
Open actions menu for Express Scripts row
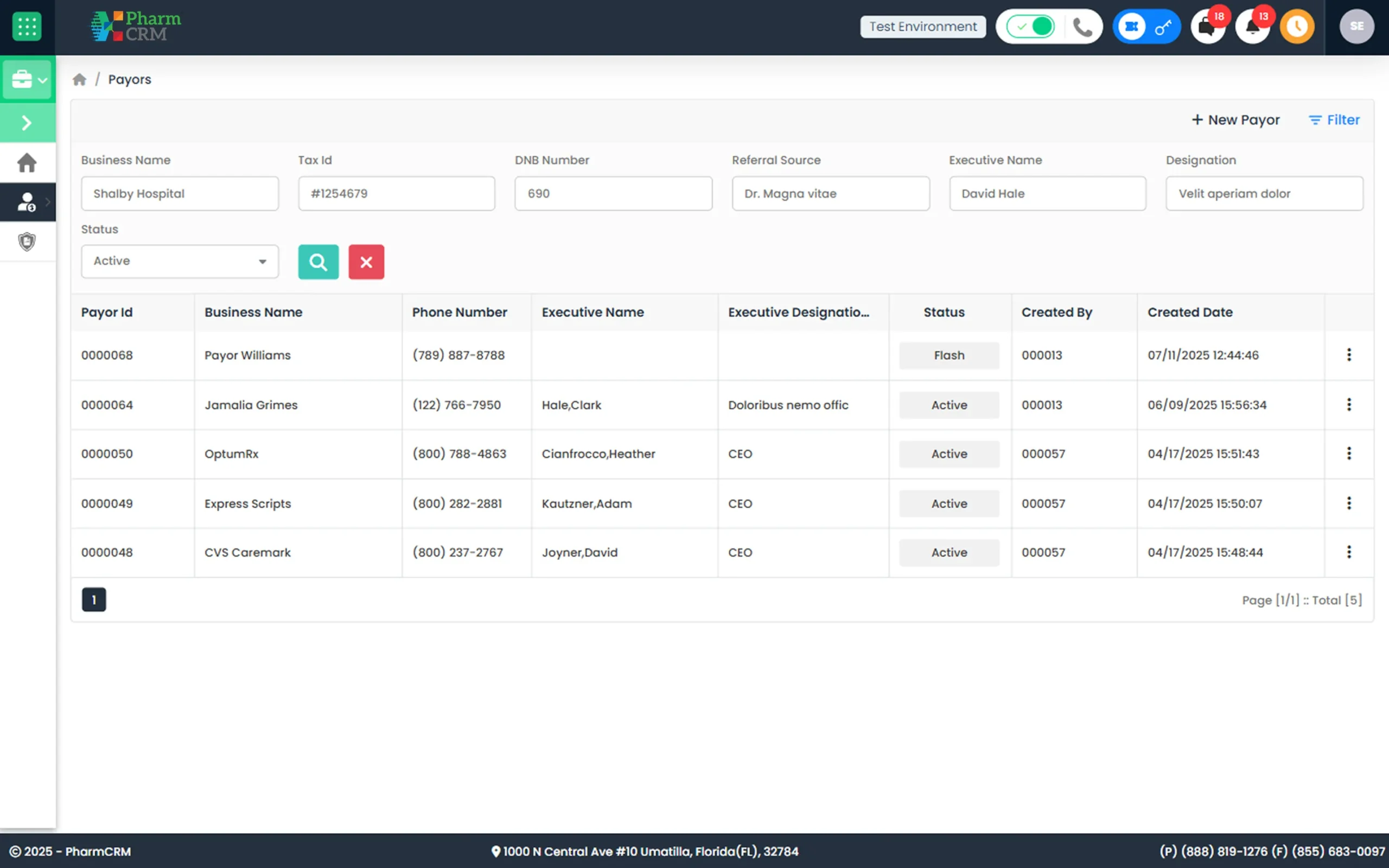pyautogui.click(x=1349, y=503)
